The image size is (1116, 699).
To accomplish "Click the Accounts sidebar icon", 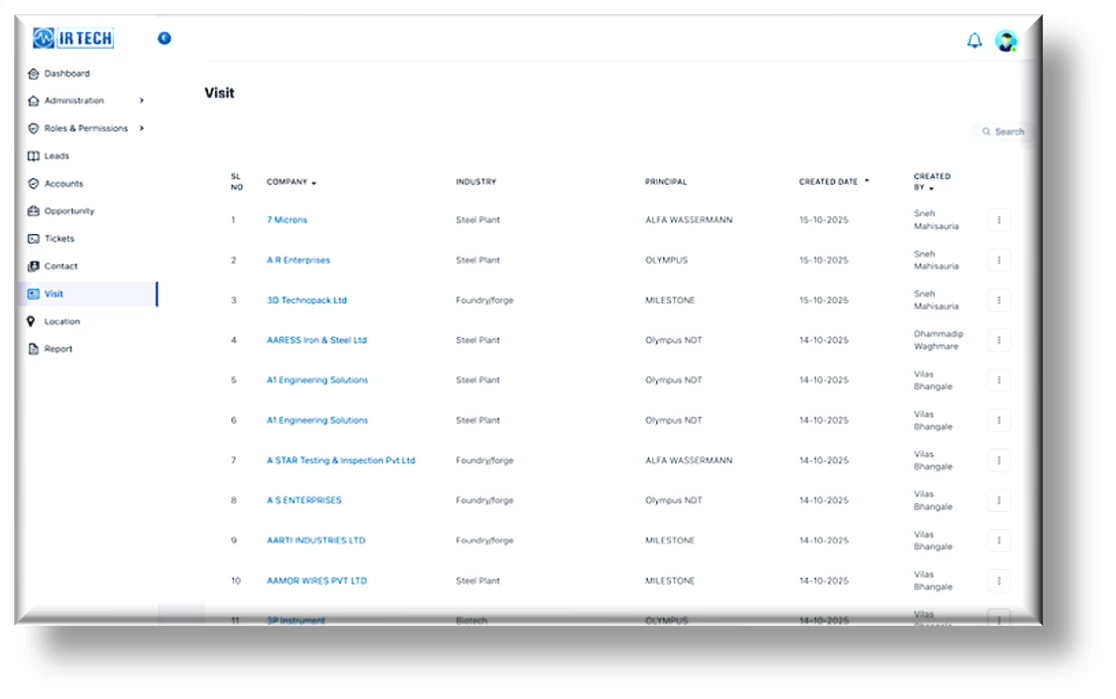I will pos(33,184).
